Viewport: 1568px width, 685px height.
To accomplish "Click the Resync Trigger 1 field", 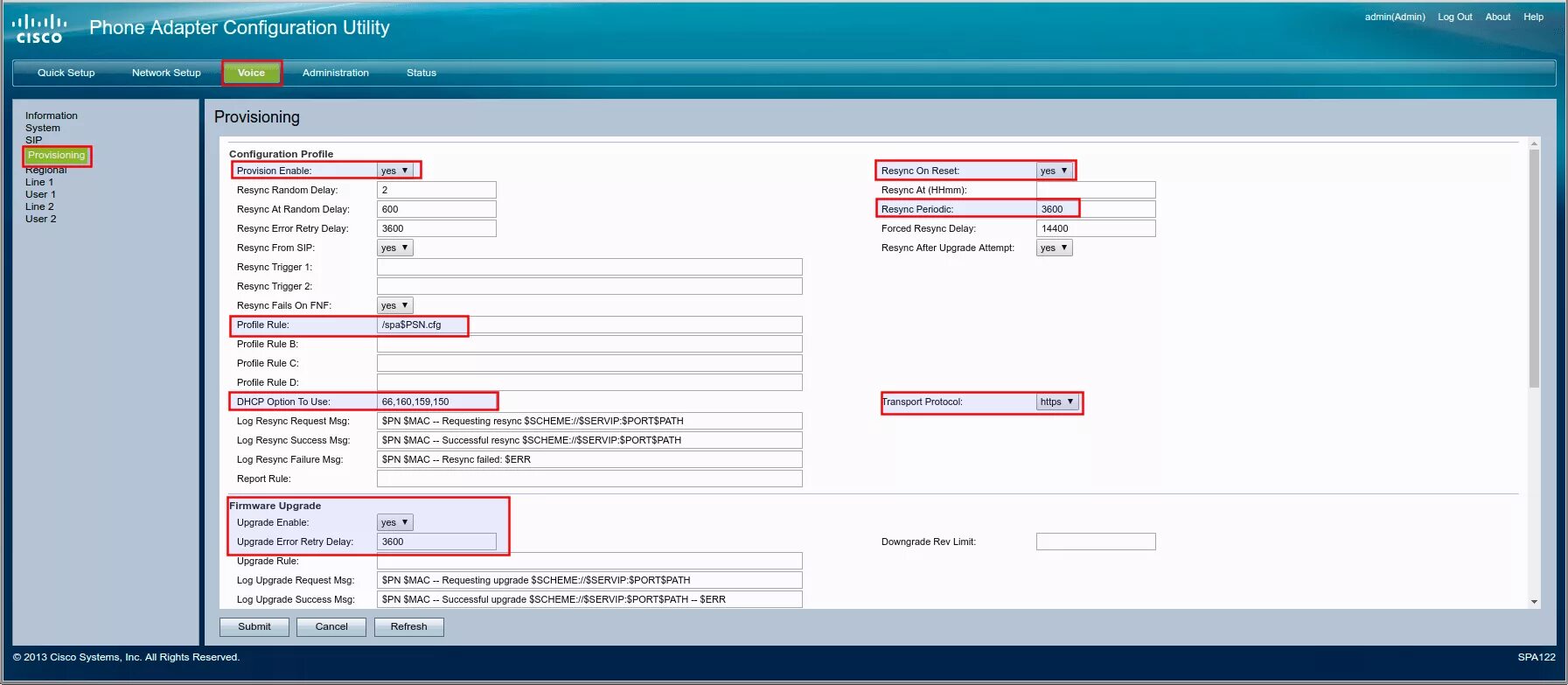I will click(589, 267).
